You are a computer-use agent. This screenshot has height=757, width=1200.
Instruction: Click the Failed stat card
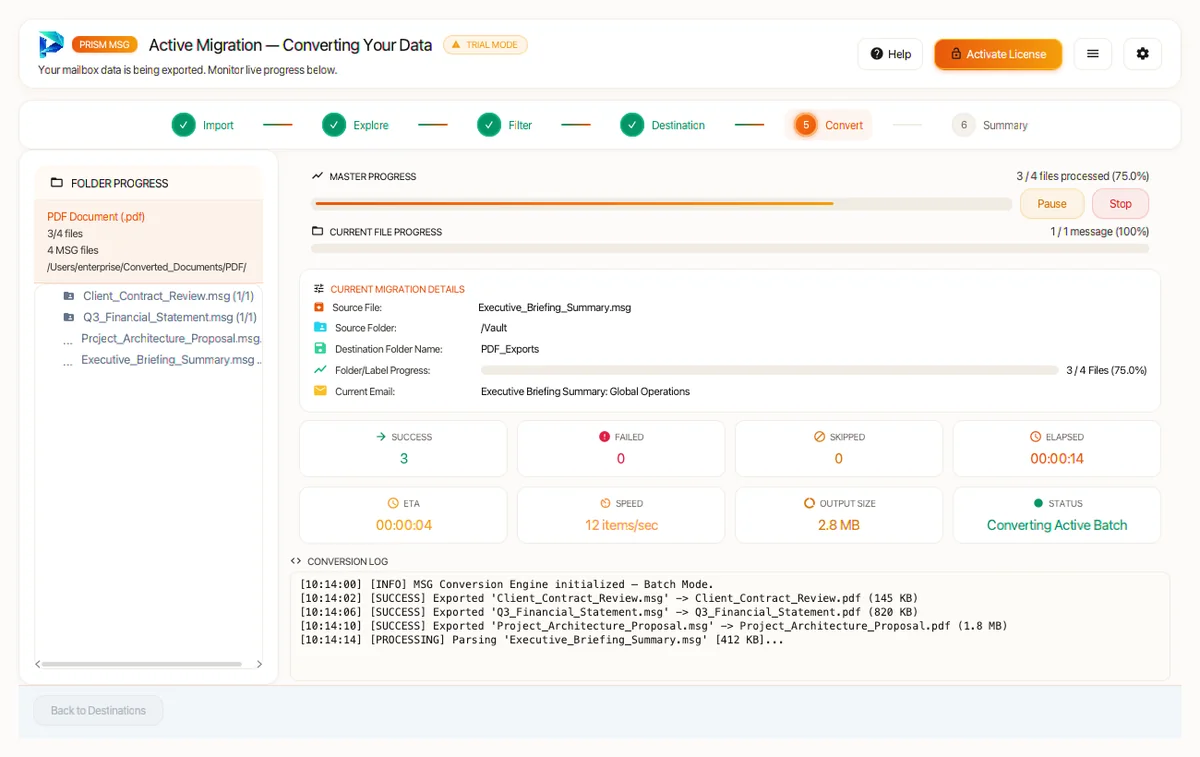621,448
